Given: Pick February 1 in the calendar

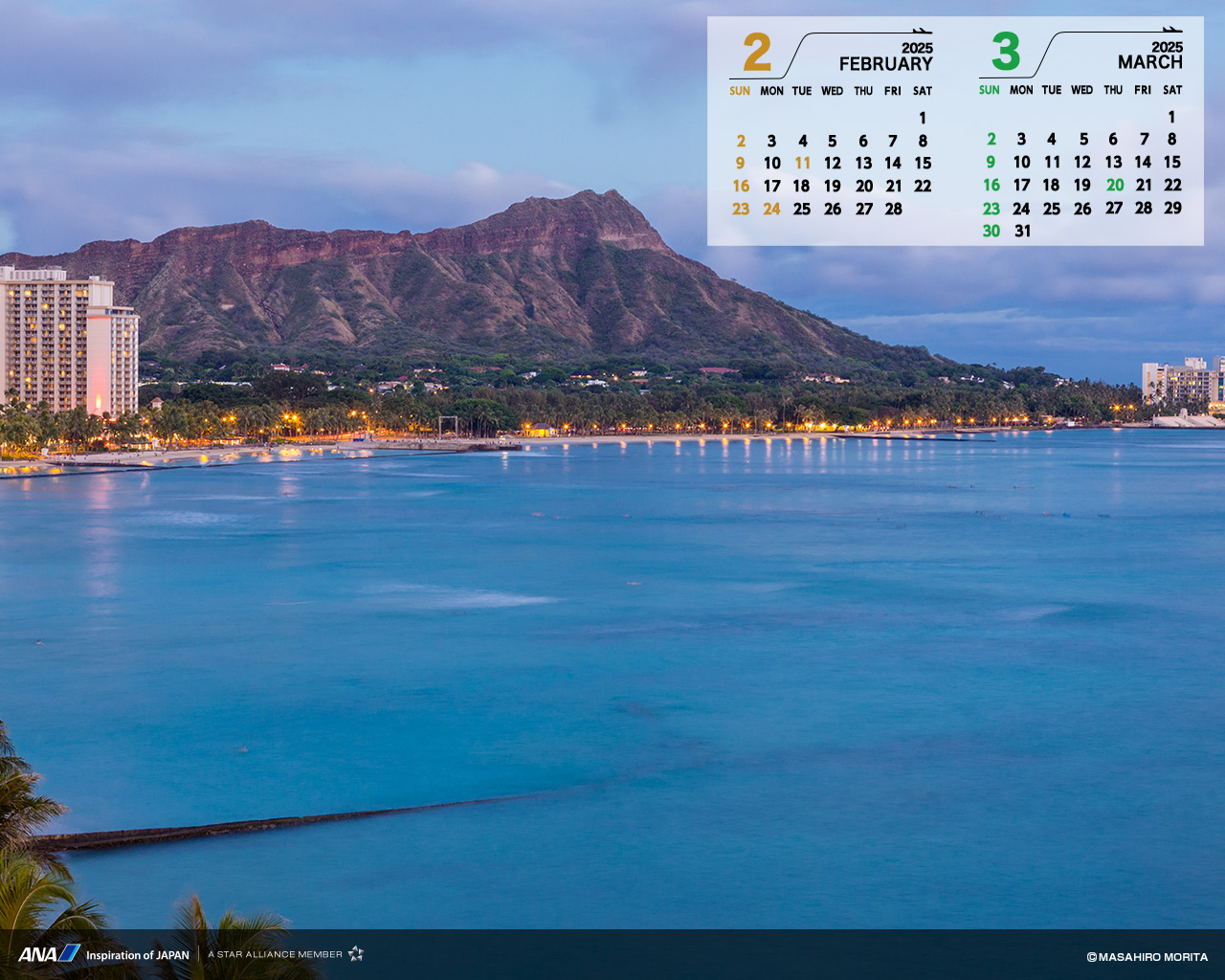Looking at the screenshot, I should point(923,118).
